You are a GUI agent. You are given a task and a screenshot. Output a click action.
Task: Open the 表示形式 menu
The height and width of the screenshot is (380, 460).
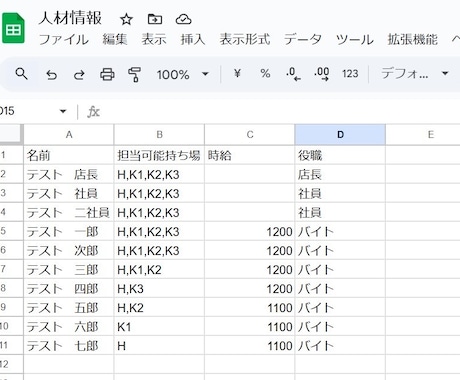(x=245, y=40)
